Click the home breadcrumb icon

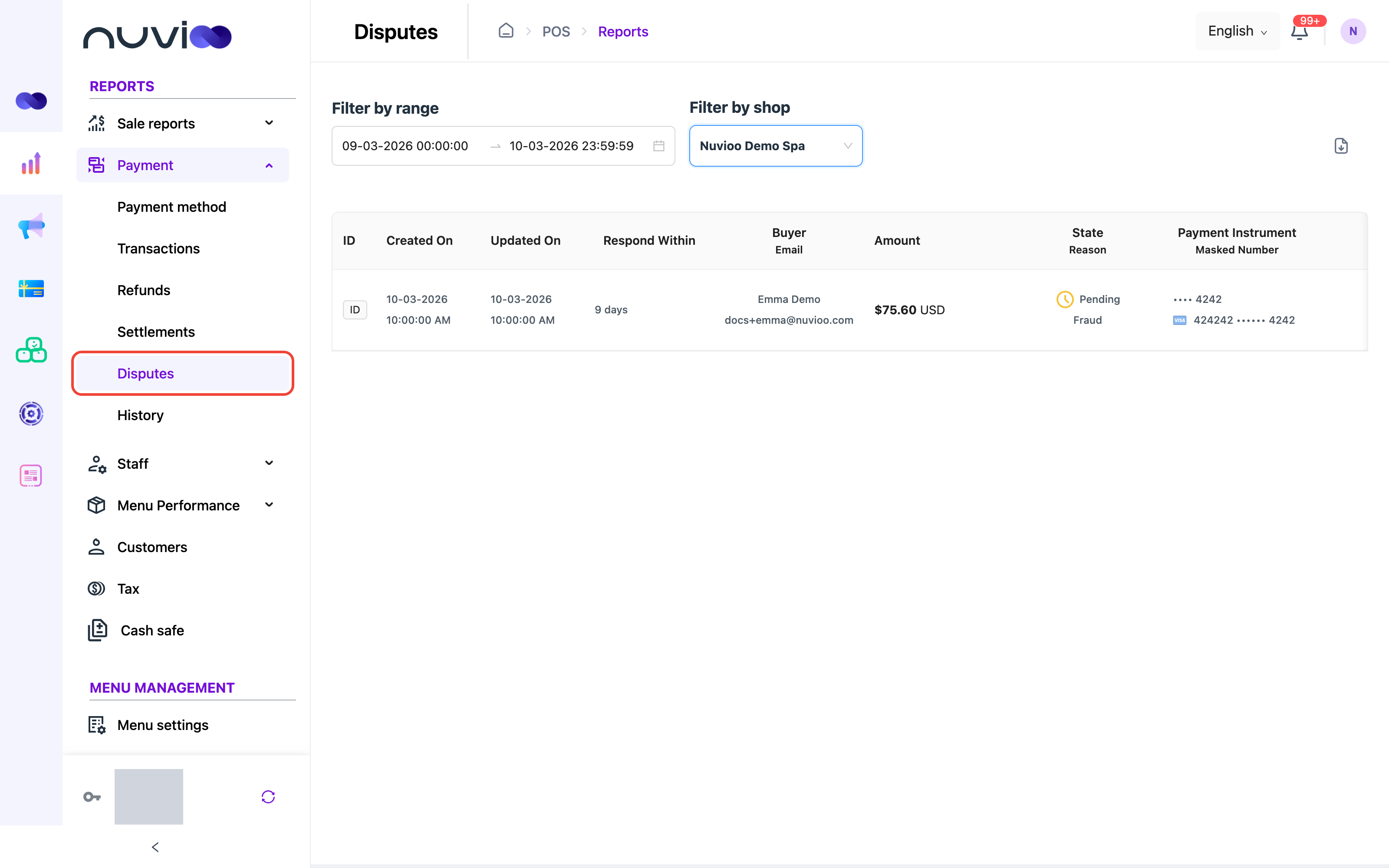pyautogui.click(x=506, y=31)
